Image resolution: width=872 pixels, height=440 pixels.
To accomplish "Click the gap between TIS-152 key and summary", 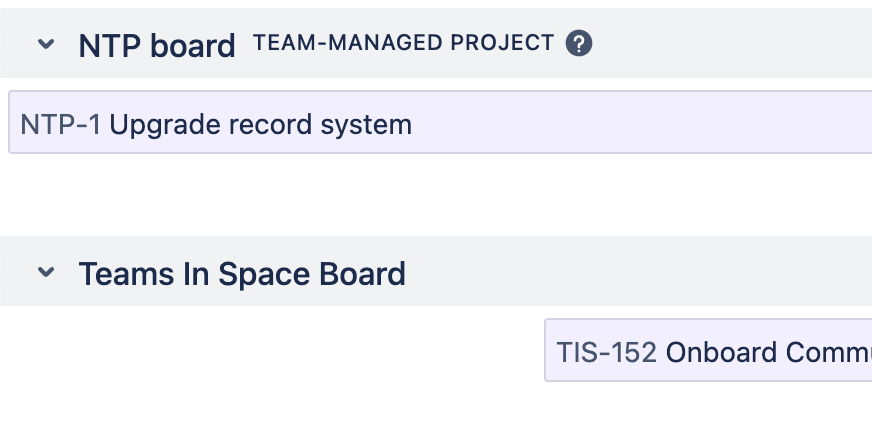I will pyautogui.click(x=662, y=352).
